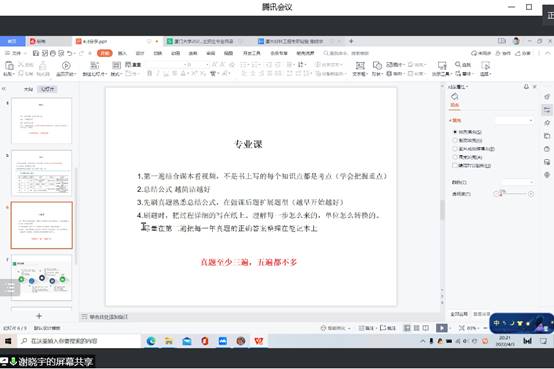Click the Save icon in quick toolbar
The height and width of the screenshot is (369, 554).
(36, 53)
